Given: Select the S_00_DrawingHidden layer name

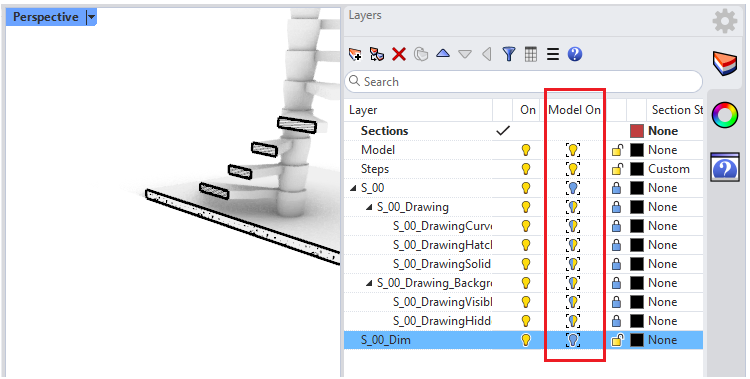Looking at the screenshot, I should coord(442,321).
